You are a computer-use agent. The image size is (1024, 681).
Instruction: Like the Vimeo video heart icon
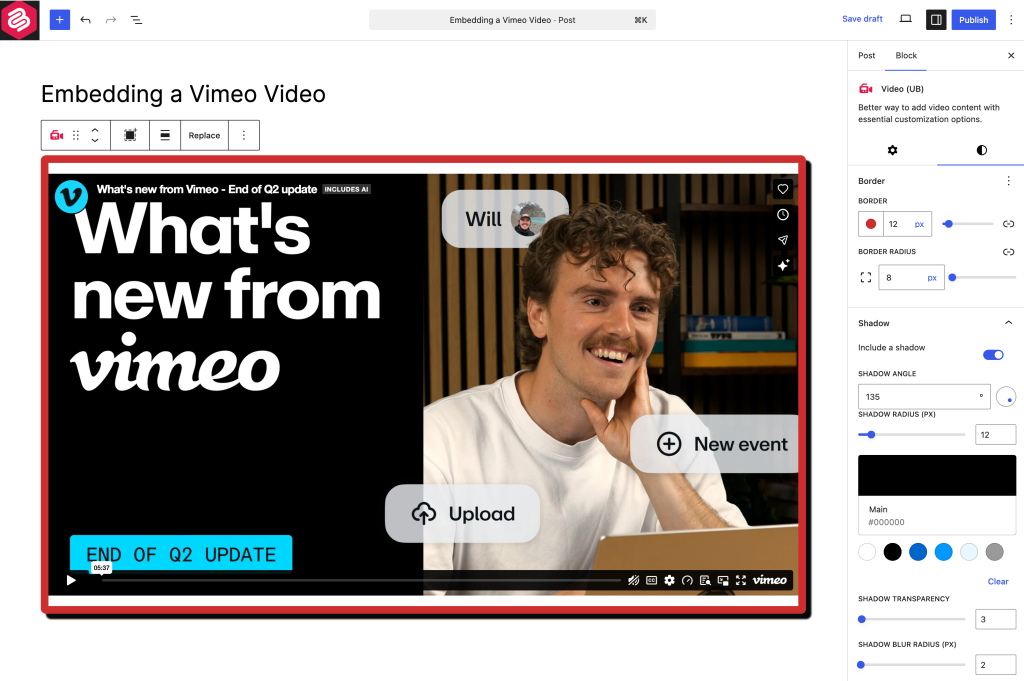[782, 189]
